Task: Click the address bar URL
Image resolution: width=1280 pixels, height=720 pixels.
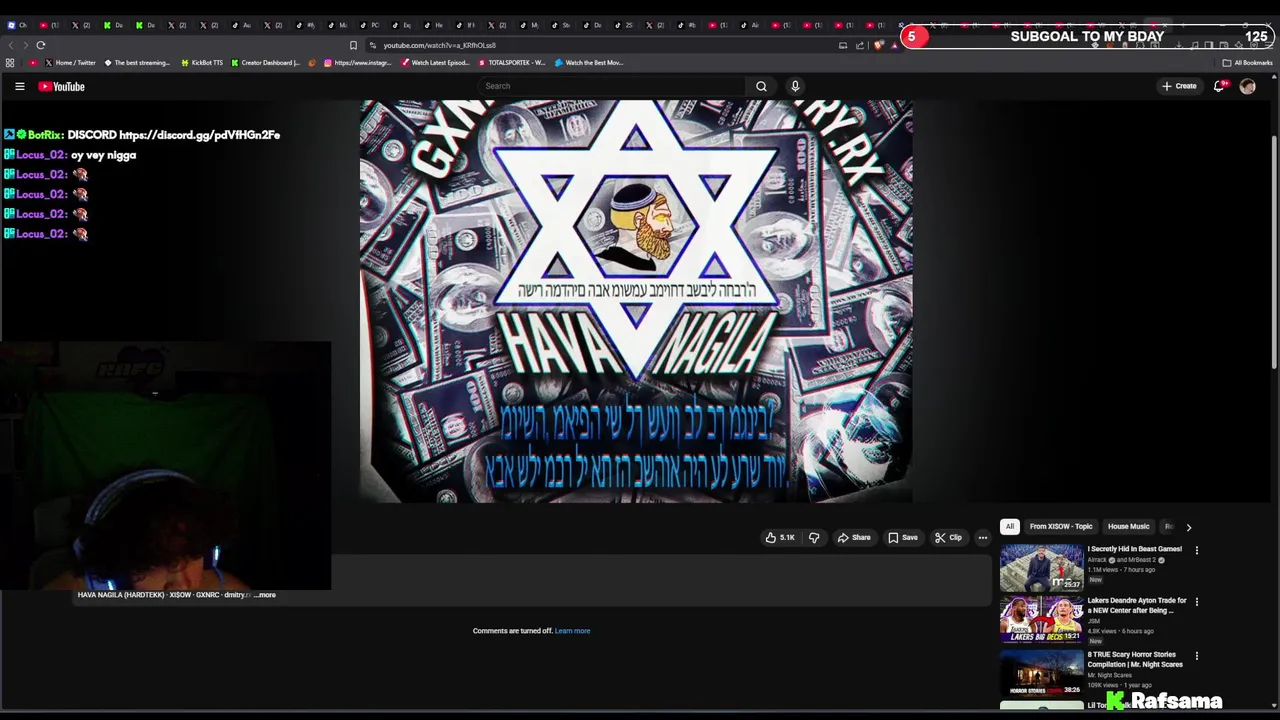Action: click(x=439, y=45)
